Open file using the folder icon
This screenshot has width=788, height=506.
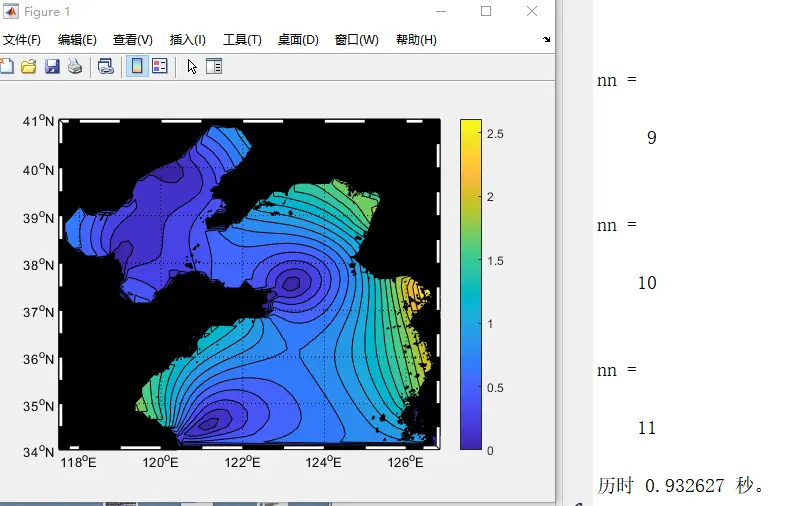[x=29, y=66]
